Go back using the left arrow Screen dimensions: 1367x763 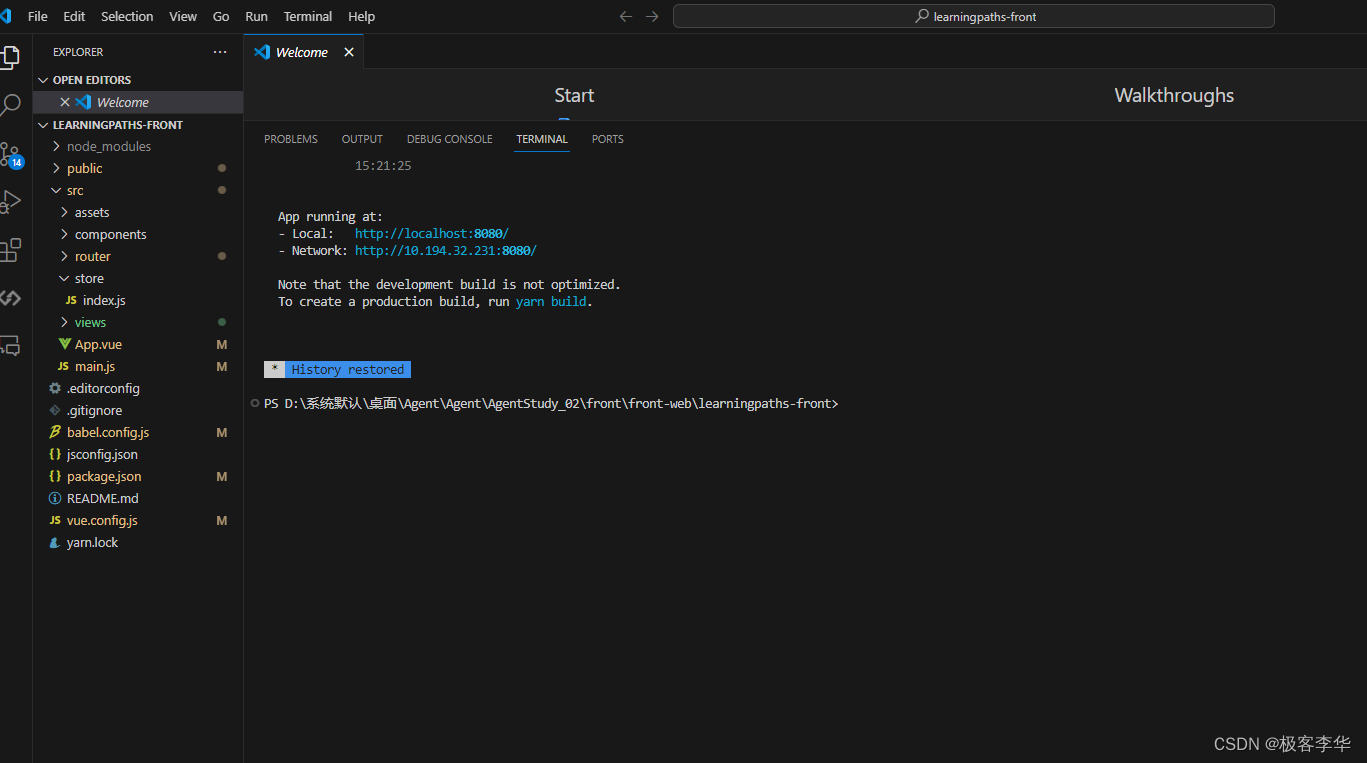coord(626,16)
